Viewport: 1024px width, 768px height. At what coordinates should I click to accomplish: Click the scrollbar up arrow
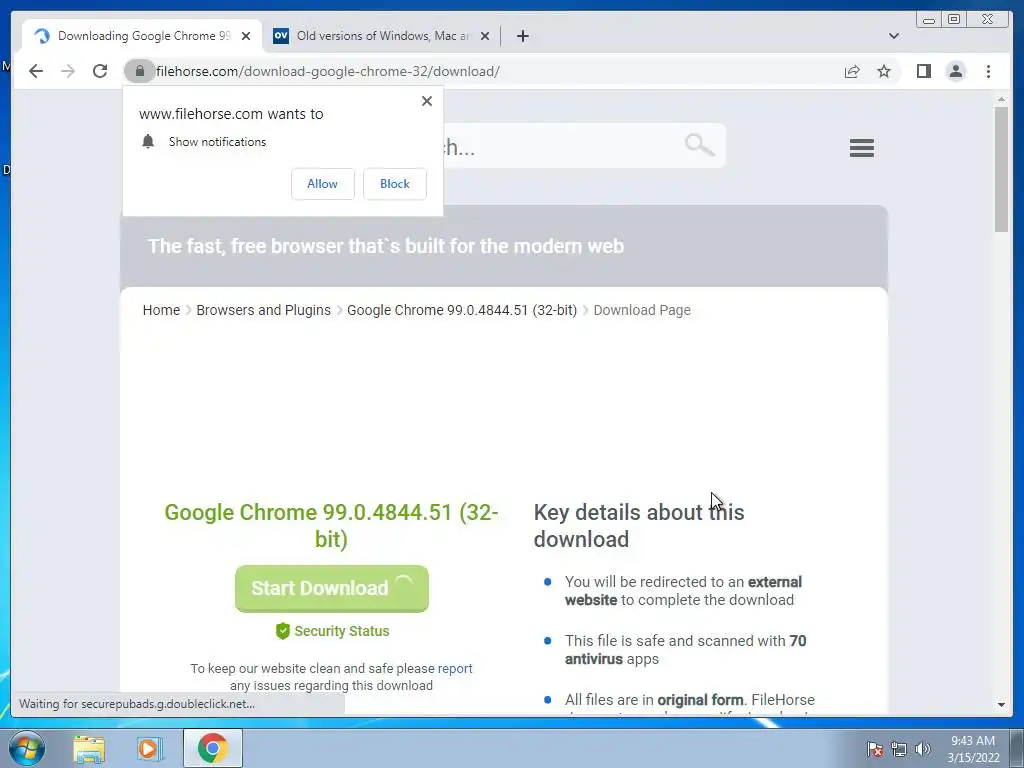[1001, 99]
